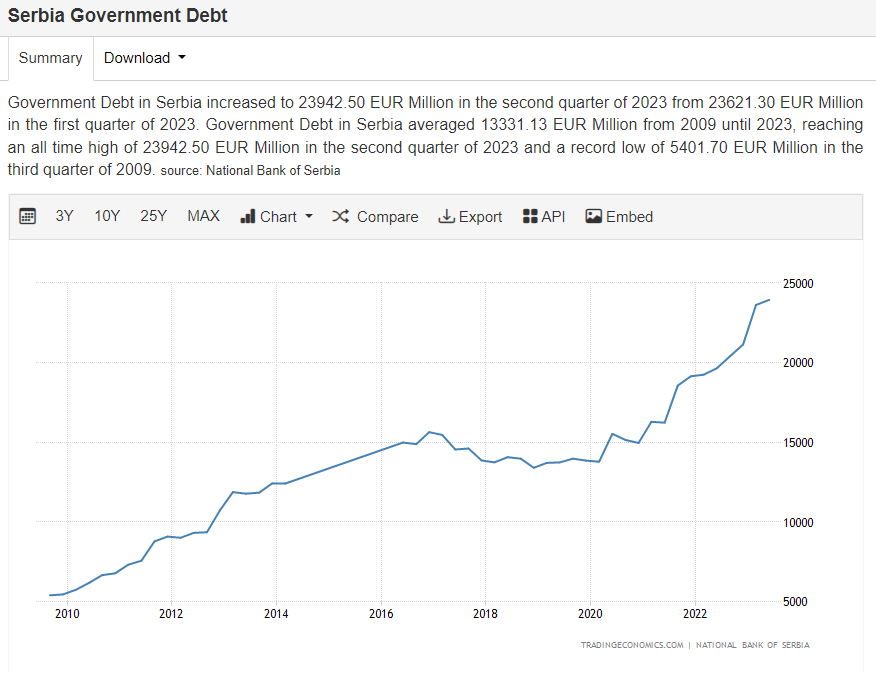Select the 25Y time range
Screen dimensions: 876x673
click(153, 217)
